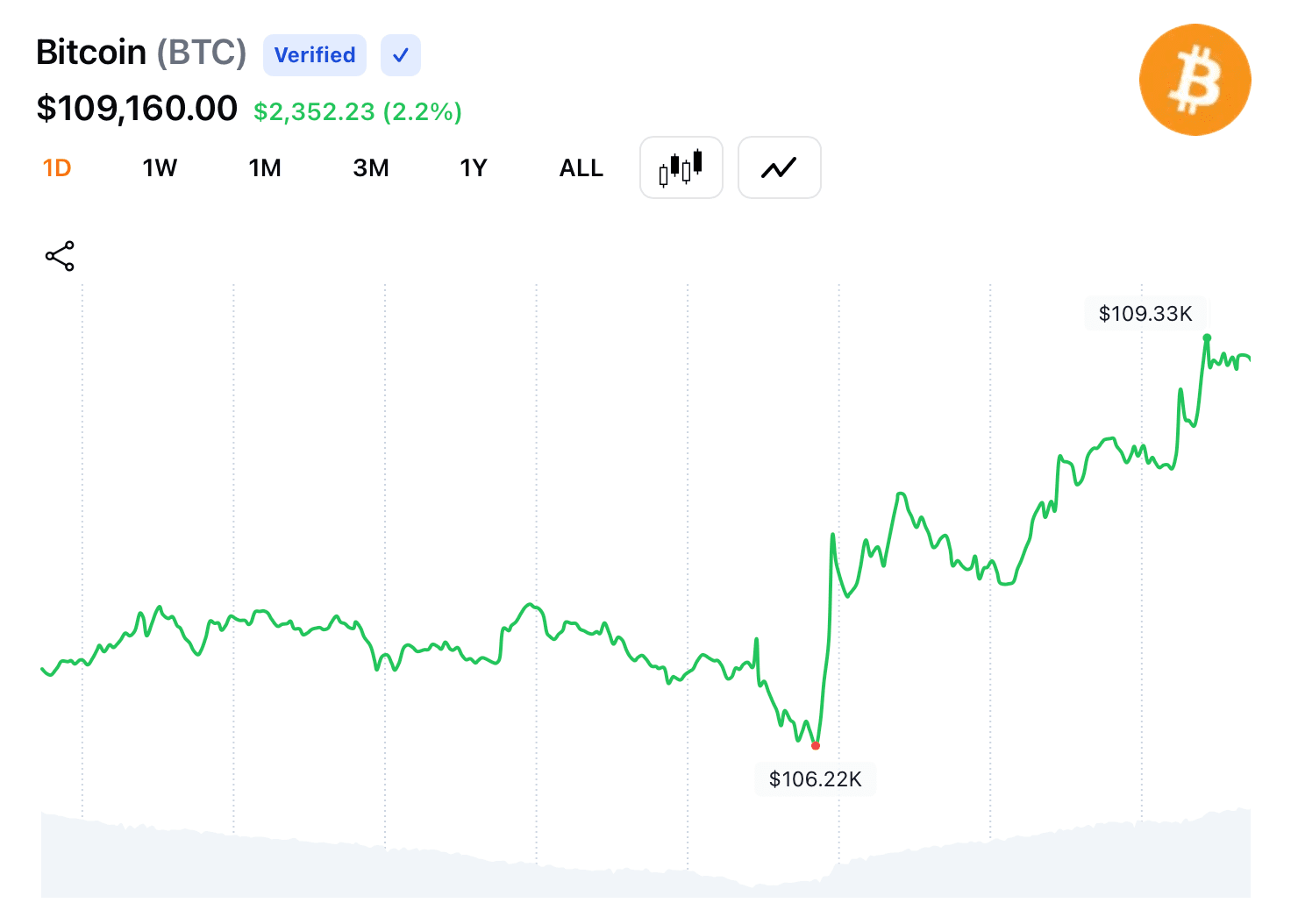Click the green high point marker
The width and height of the screenshot is (1298, 924).
pyautogui.click(x=1207, y=338)
